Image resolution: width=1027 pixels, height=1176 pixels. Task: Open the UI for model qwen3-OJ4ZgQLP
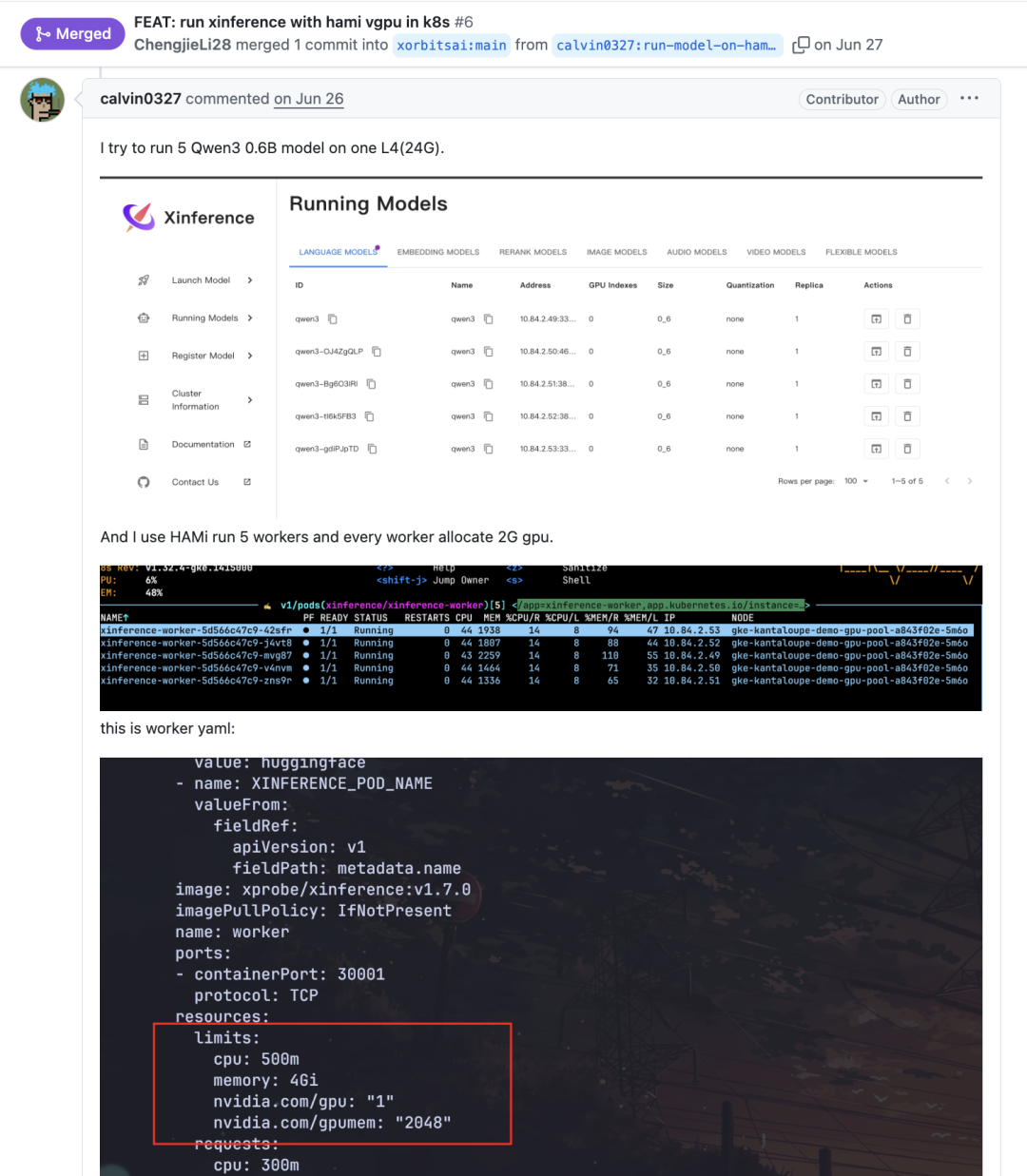[x=876, y=352]
